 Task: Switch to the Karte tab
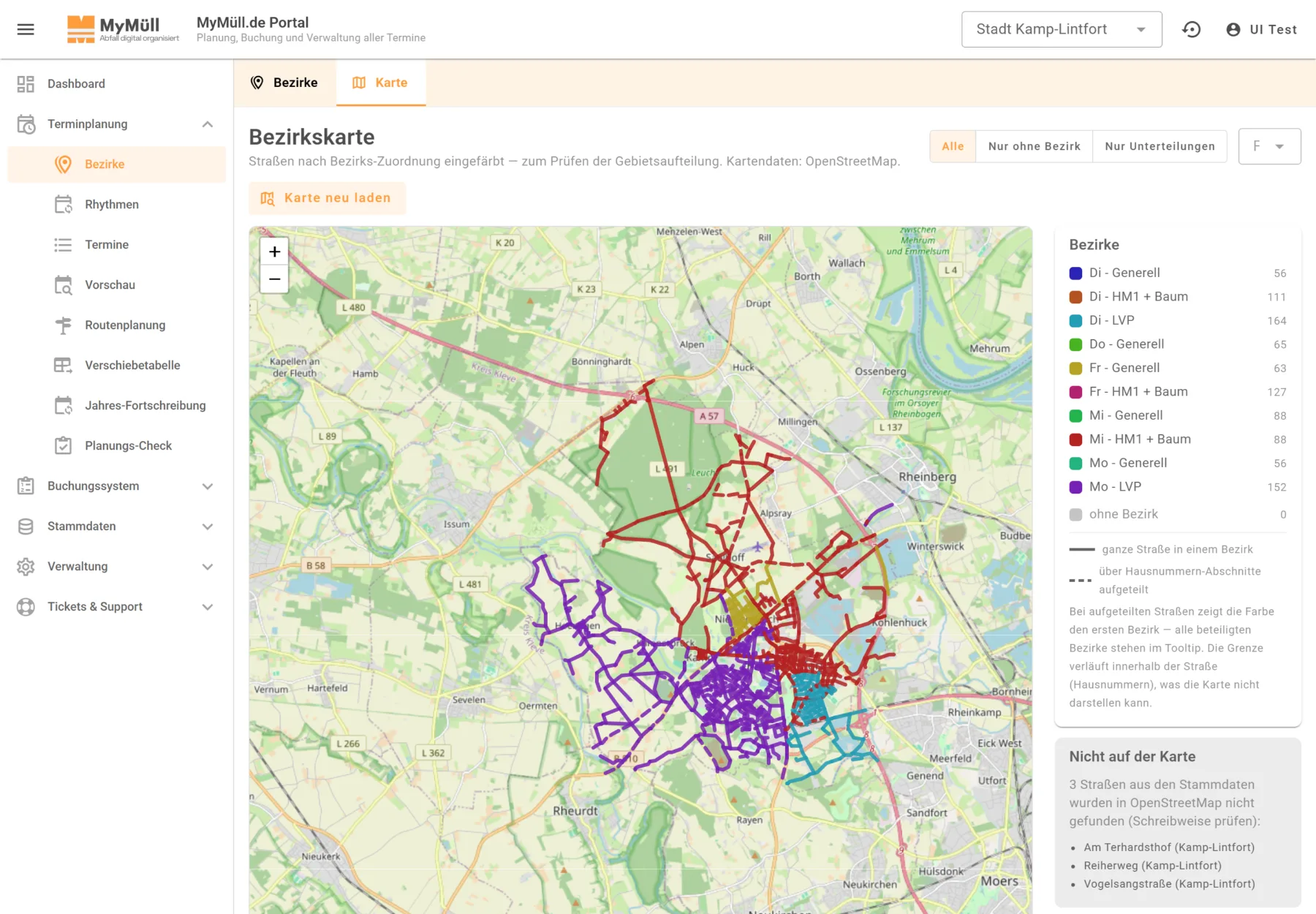click(381, 83)
